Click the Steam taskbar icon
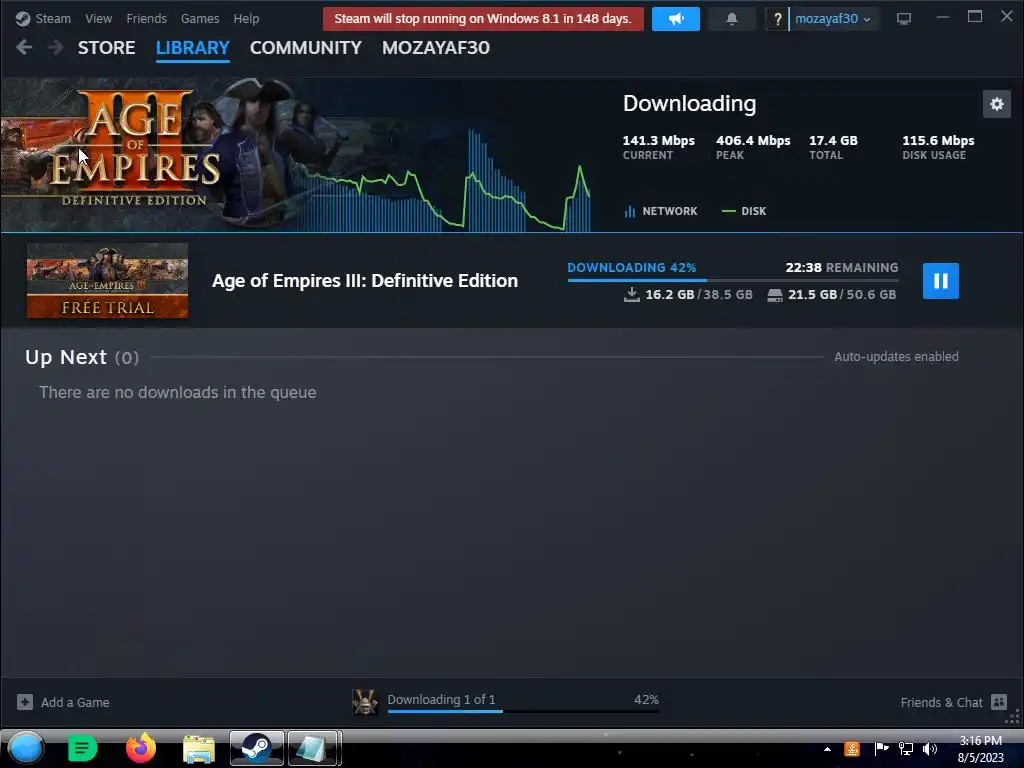This screenshot has width=1024, height=768. click(x=257, y=748)
